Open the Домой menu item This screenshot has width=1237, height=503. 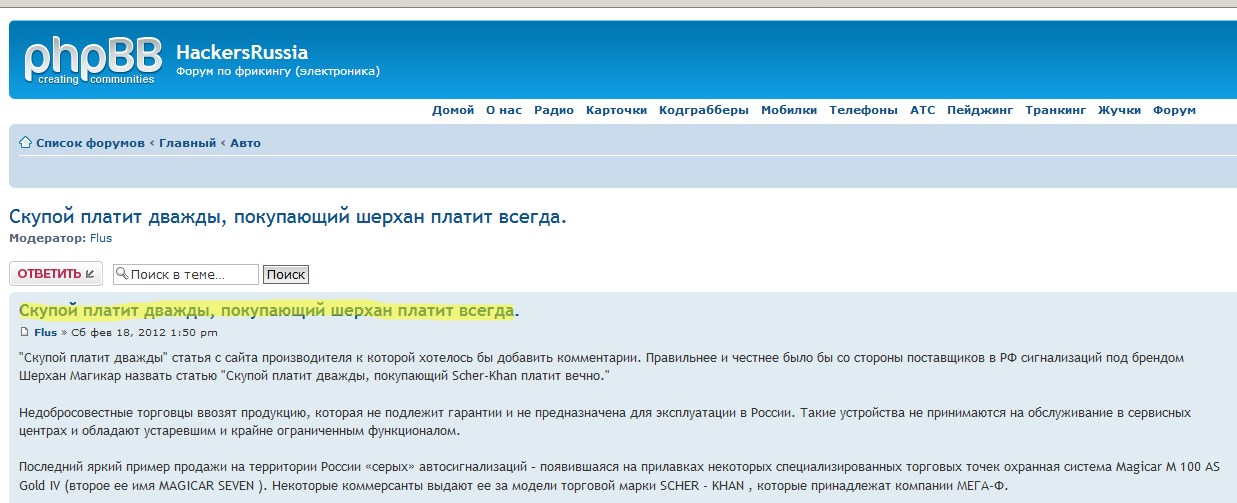click(453, 110)
